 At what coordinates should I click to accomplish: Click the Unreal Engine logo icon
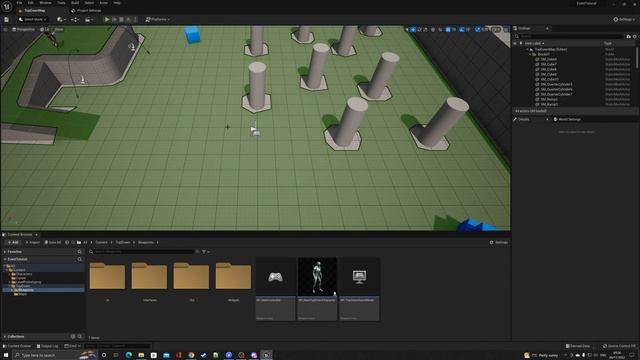point(7,6)
